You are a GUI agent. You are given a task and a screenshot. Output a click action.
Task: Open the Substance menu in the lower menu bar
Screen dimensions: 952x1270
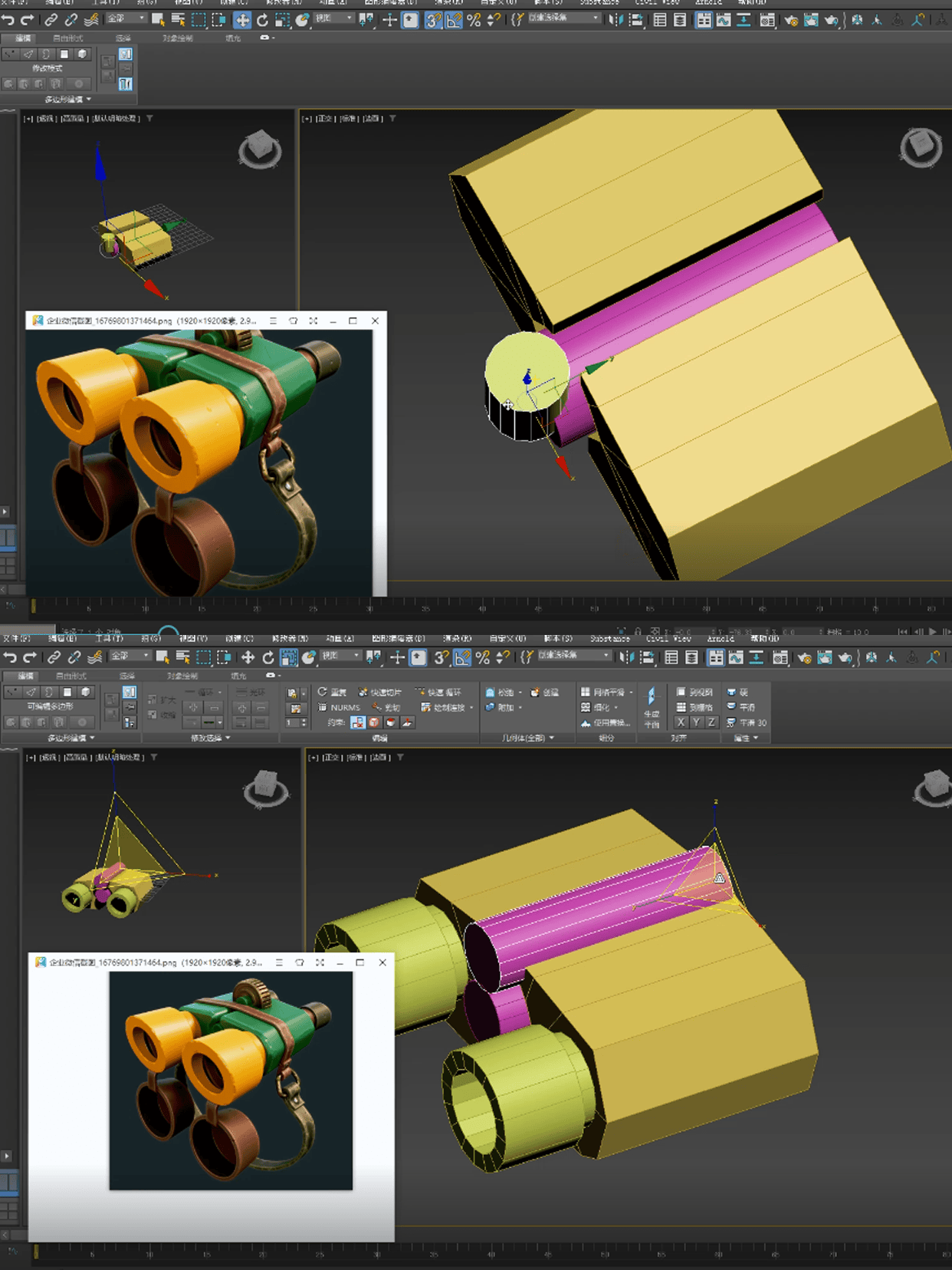609,638
